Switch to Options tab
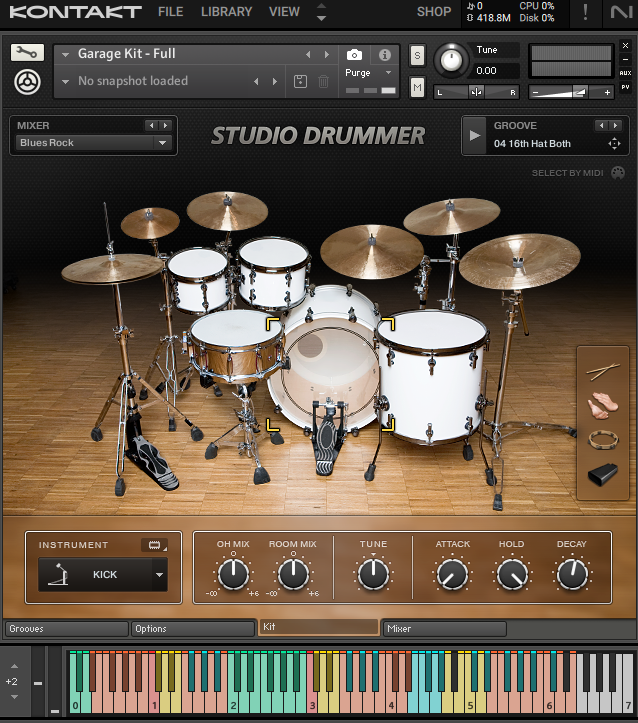The image size is (638, 723). [x=193, y=629]
